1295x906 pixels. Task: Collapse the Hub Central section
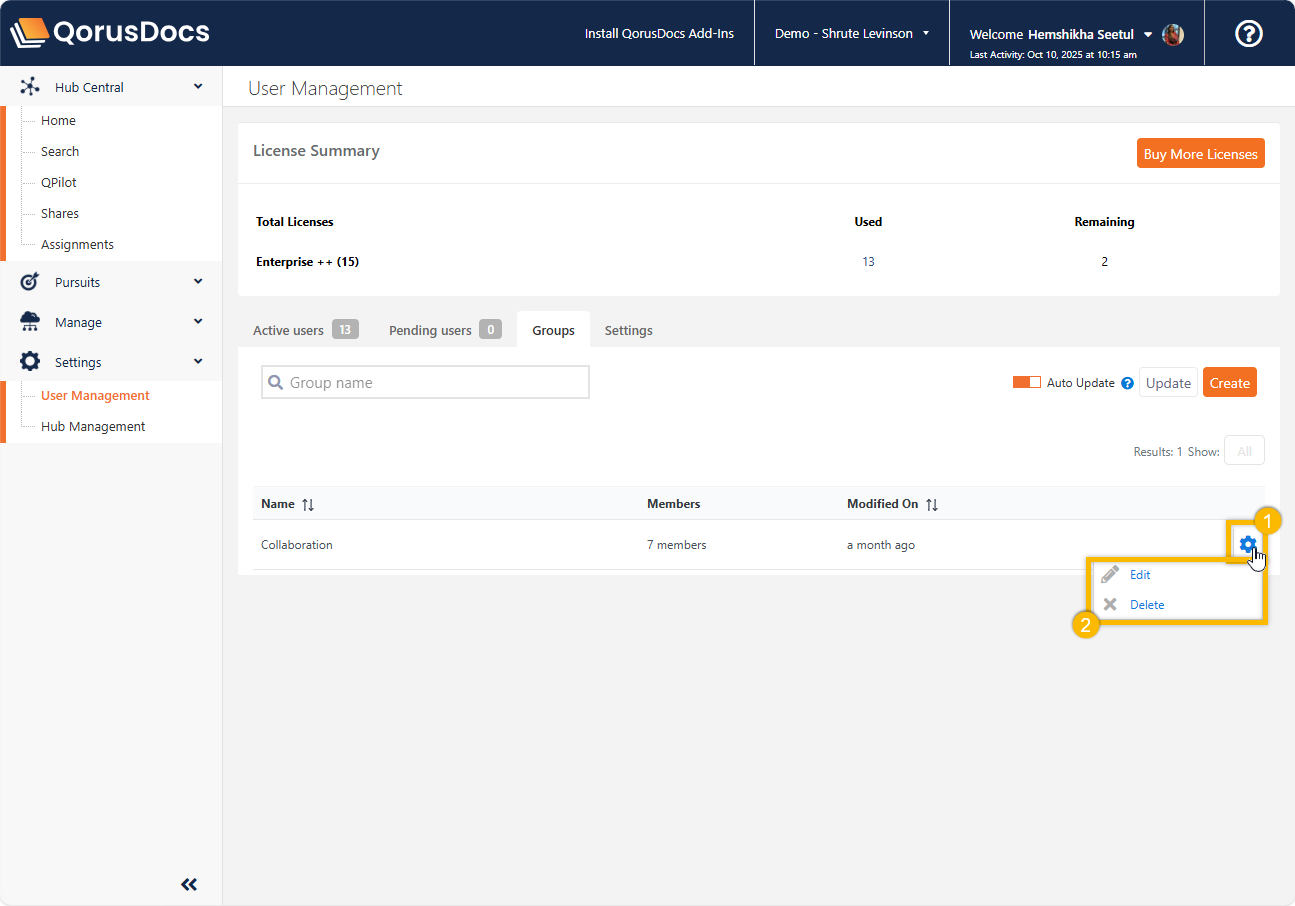coord(198,87)
